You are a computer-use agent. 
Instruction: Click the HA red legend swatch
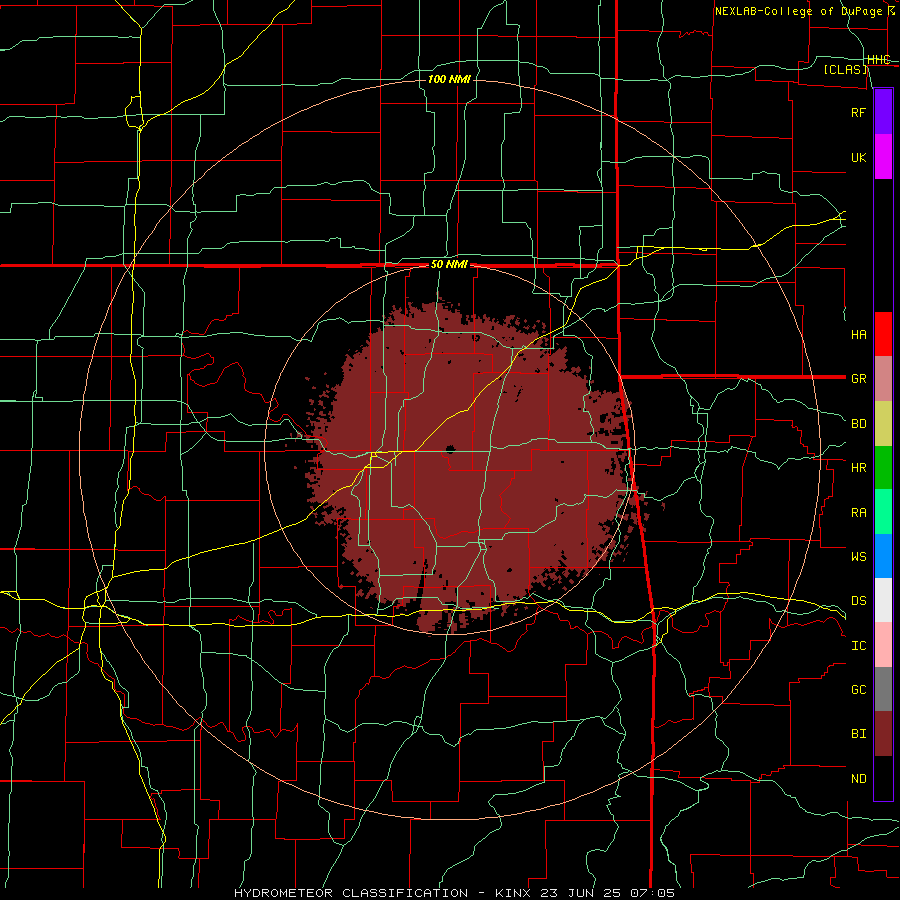click(x=883, y=334)
